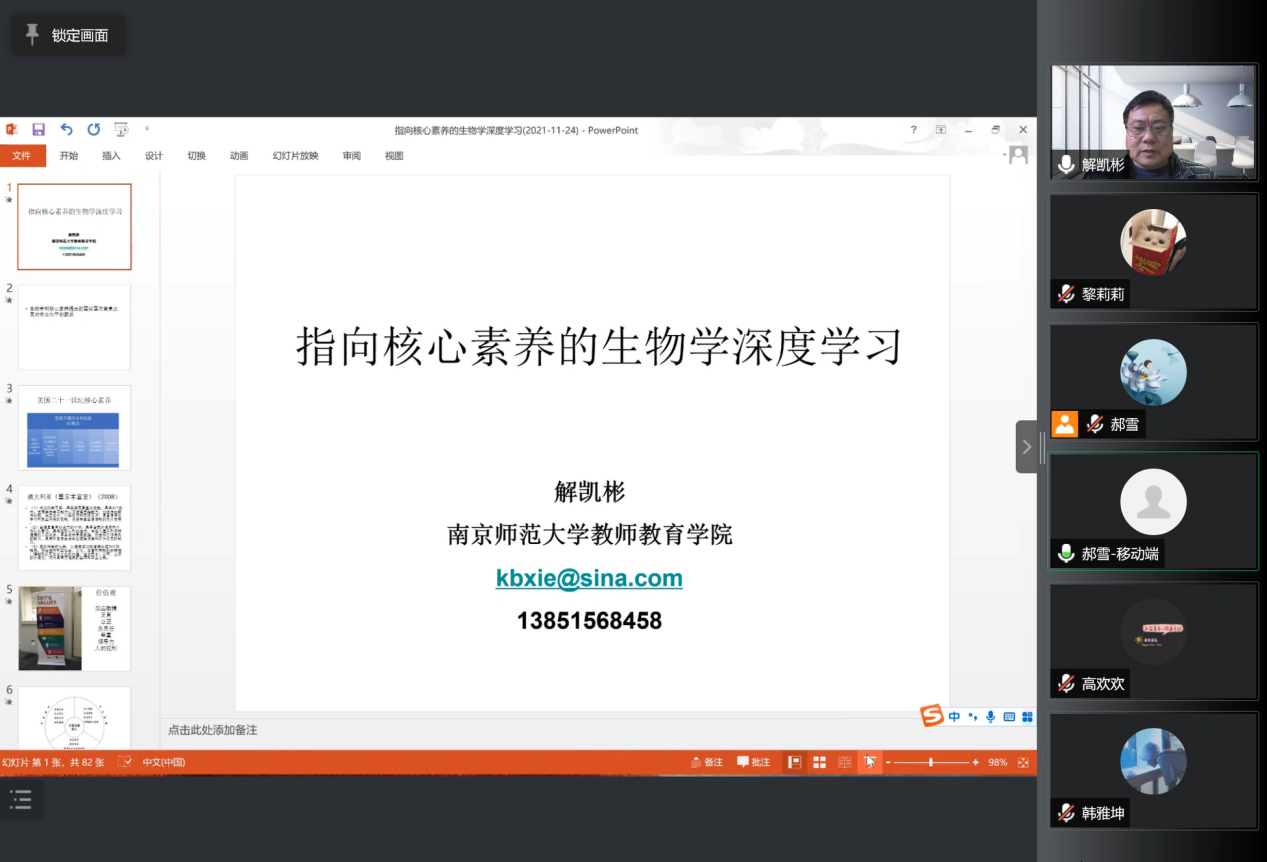Image resolution: width=1267 pixels, height=862 pixels.
Task: Switch to reading view icon
Action: (844, 762)
